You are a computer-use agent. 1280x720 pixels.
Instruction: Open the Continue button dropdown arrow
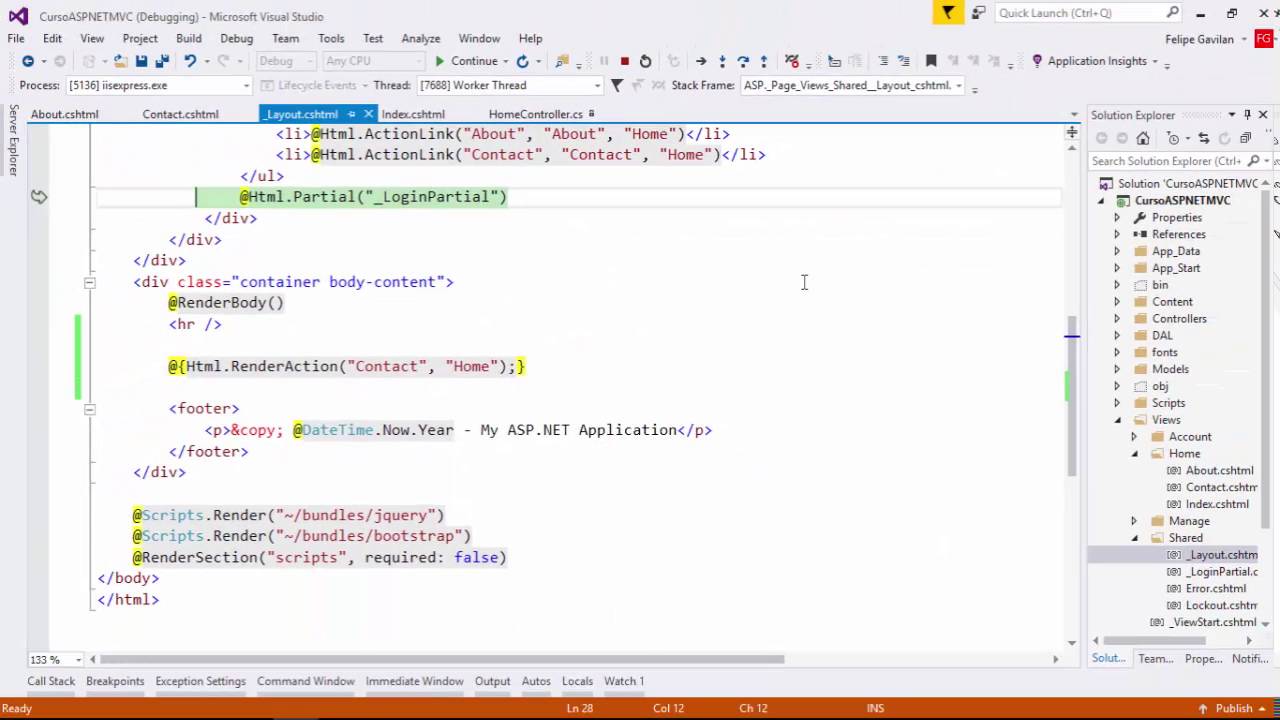click(506, 61)
